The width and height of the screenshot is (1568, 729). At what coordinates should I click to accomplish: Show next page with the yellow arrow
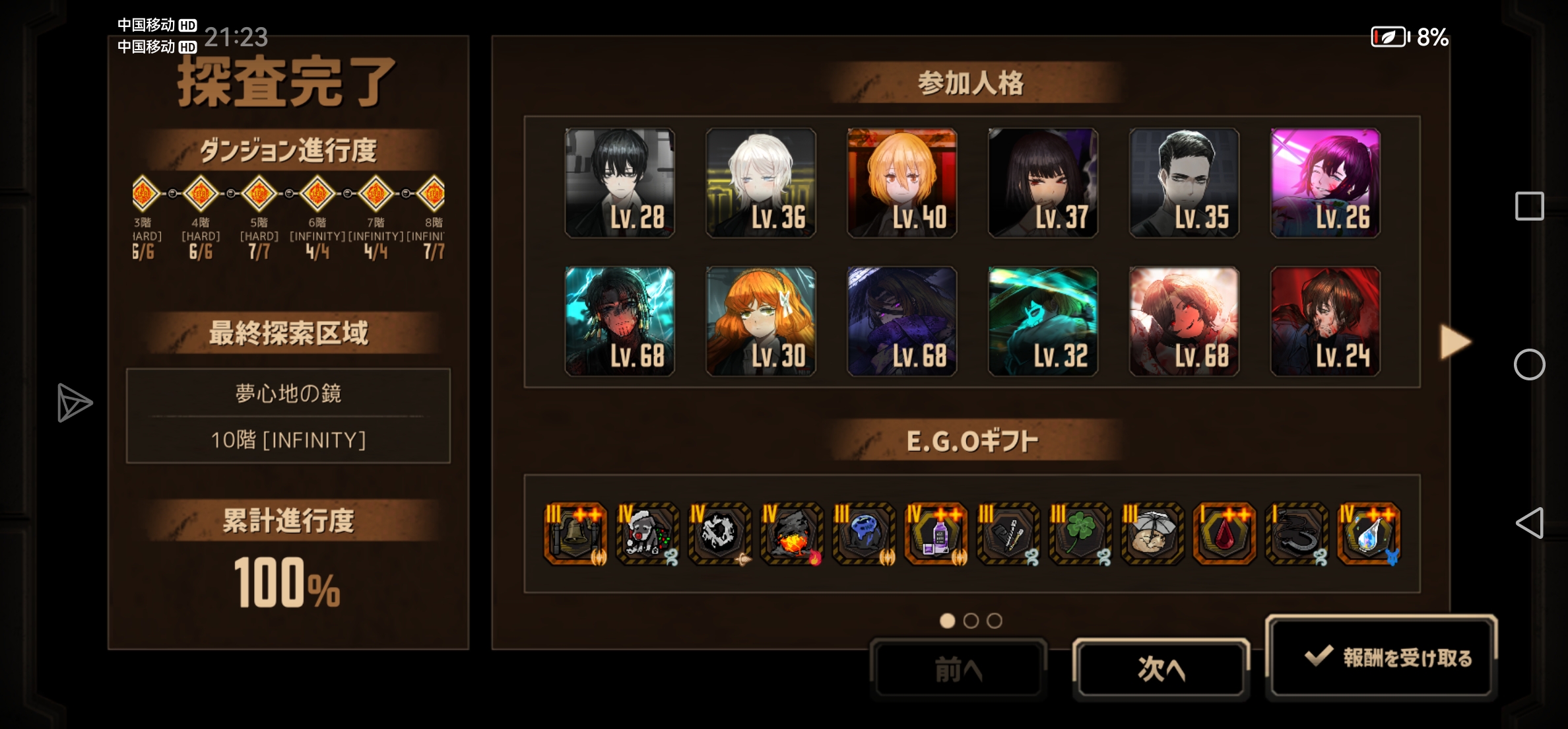coord(1455,341)
